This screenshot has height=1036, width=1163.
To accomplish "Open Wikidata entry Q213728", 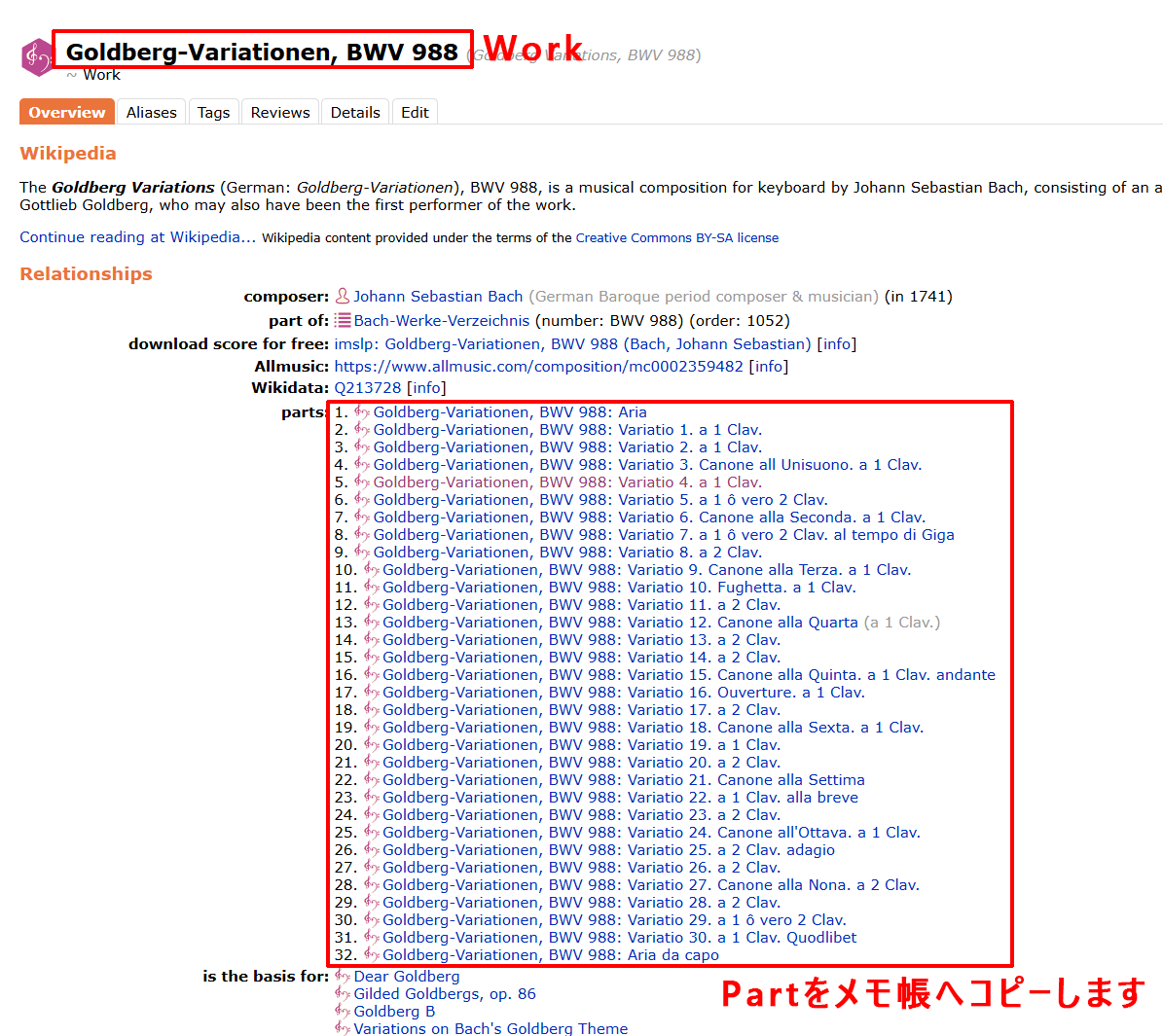I will (368, 388).
